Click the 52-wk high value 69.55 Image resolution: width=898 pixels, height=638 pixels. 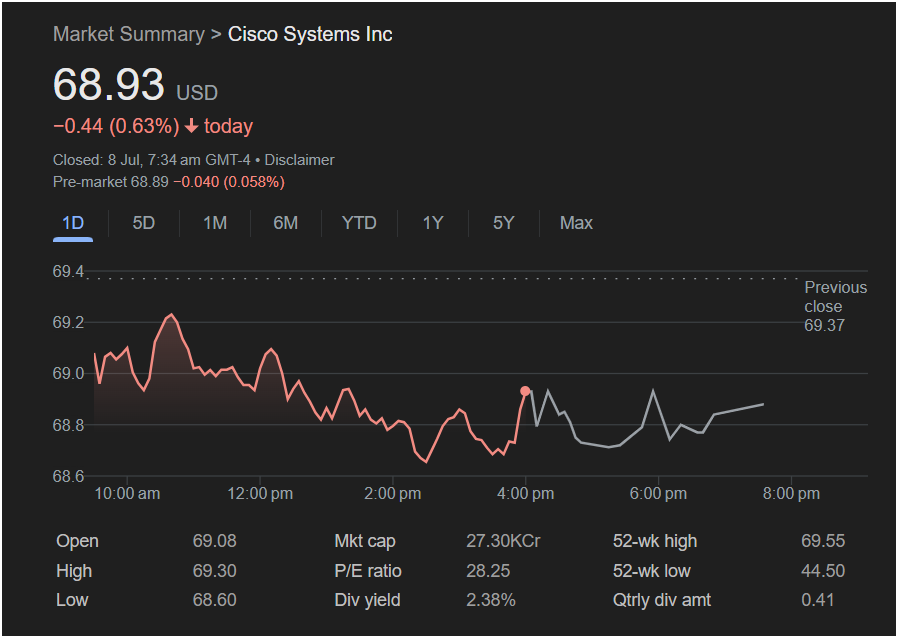click(823, 541)
